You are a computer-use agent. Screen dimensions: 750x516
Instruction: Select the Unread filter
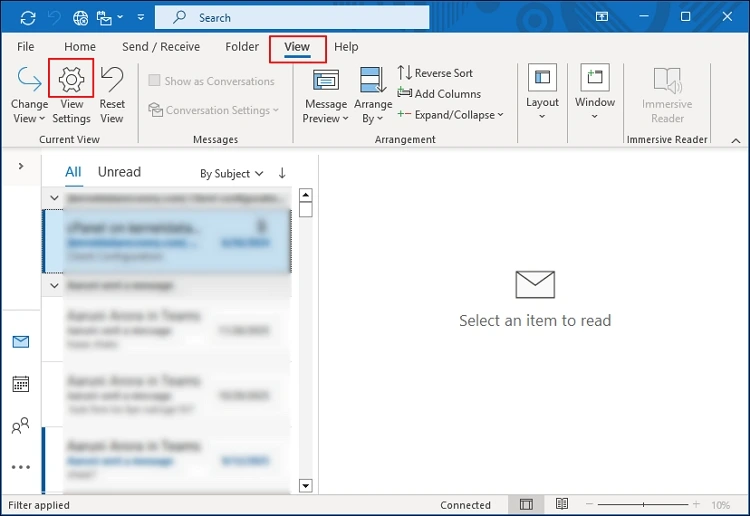pyautogui.click(x=119, y=172)
